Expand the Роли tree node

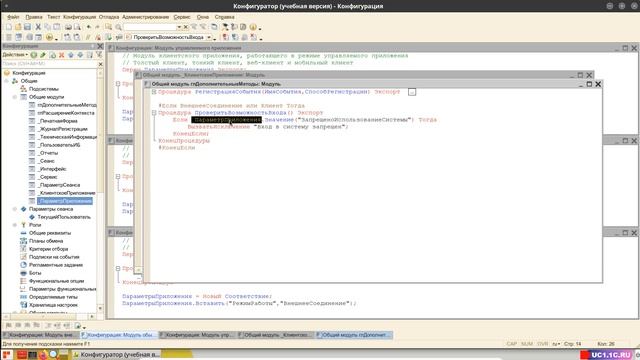(15, 225)
